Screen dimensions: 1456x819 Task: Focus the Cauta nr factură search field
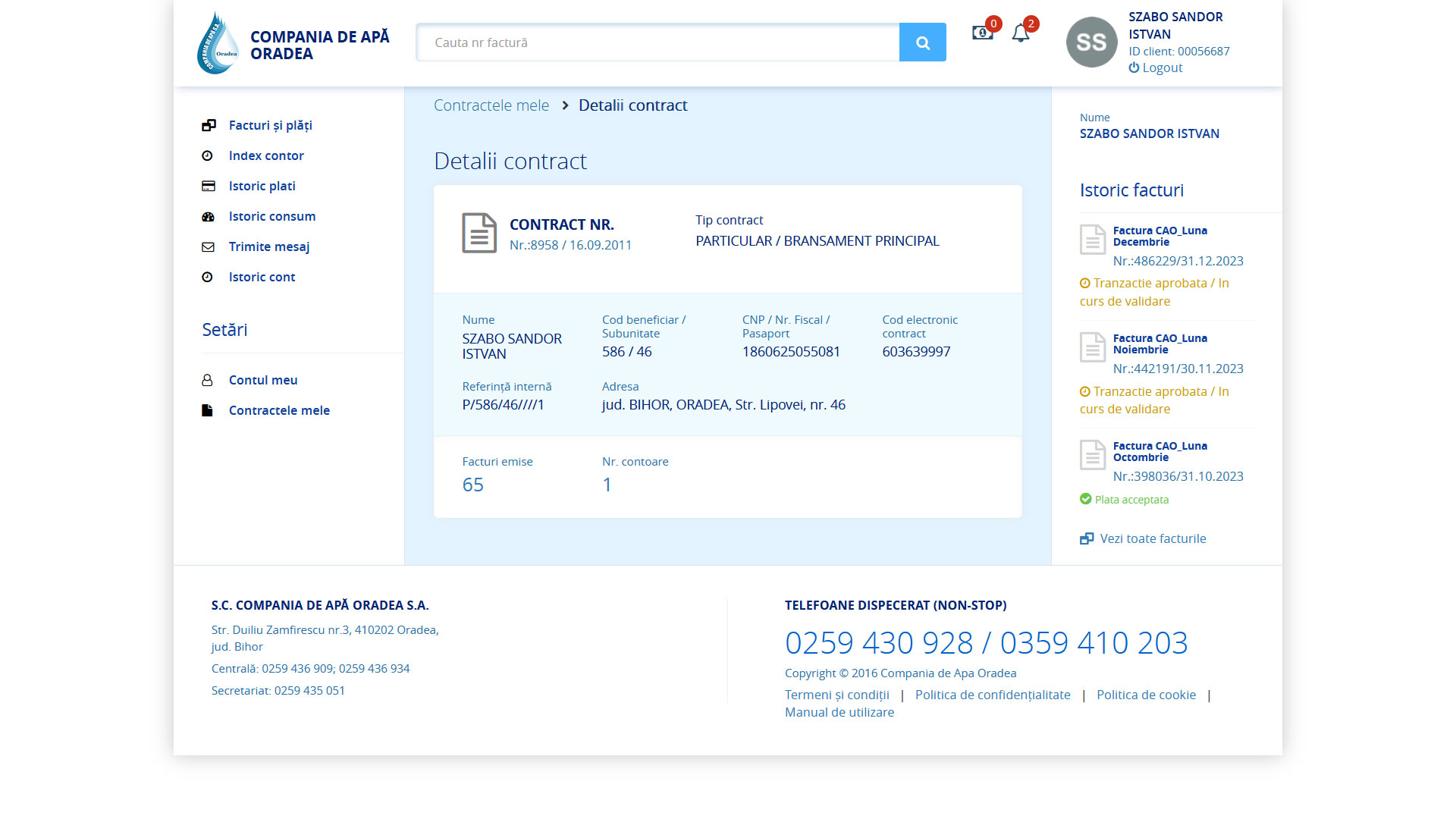coord(657,42)
